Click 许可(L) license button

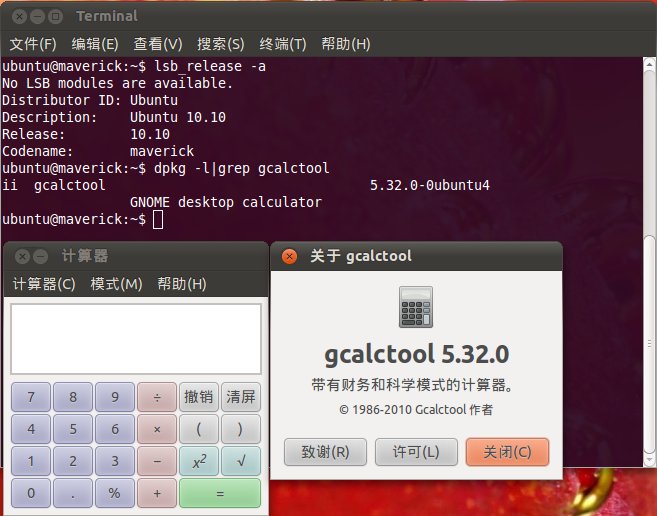pyautogui.click(x=416, y=452)
